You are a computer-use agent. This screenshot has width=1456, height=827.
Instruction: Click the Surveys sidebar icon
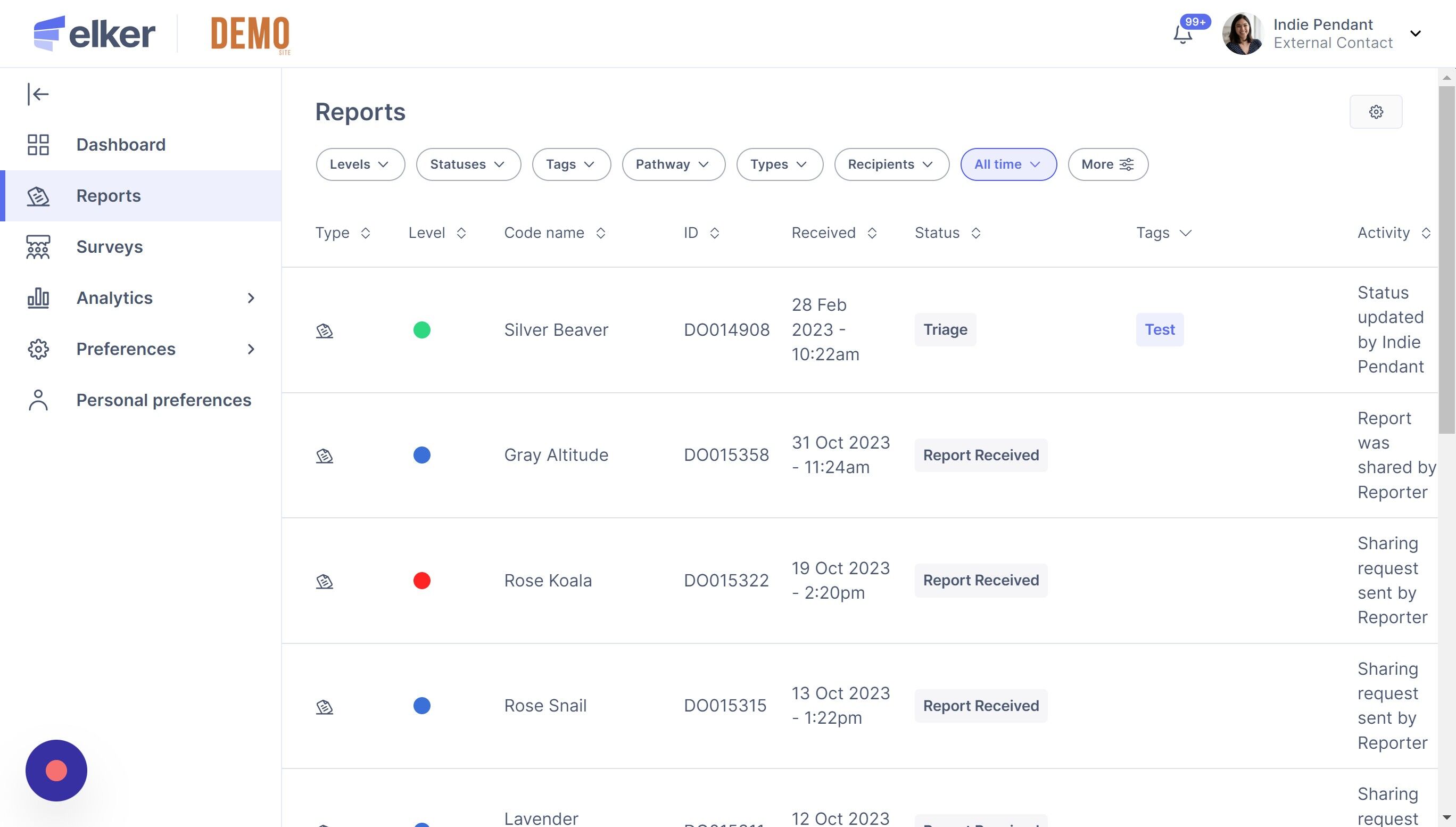[38, 247]
